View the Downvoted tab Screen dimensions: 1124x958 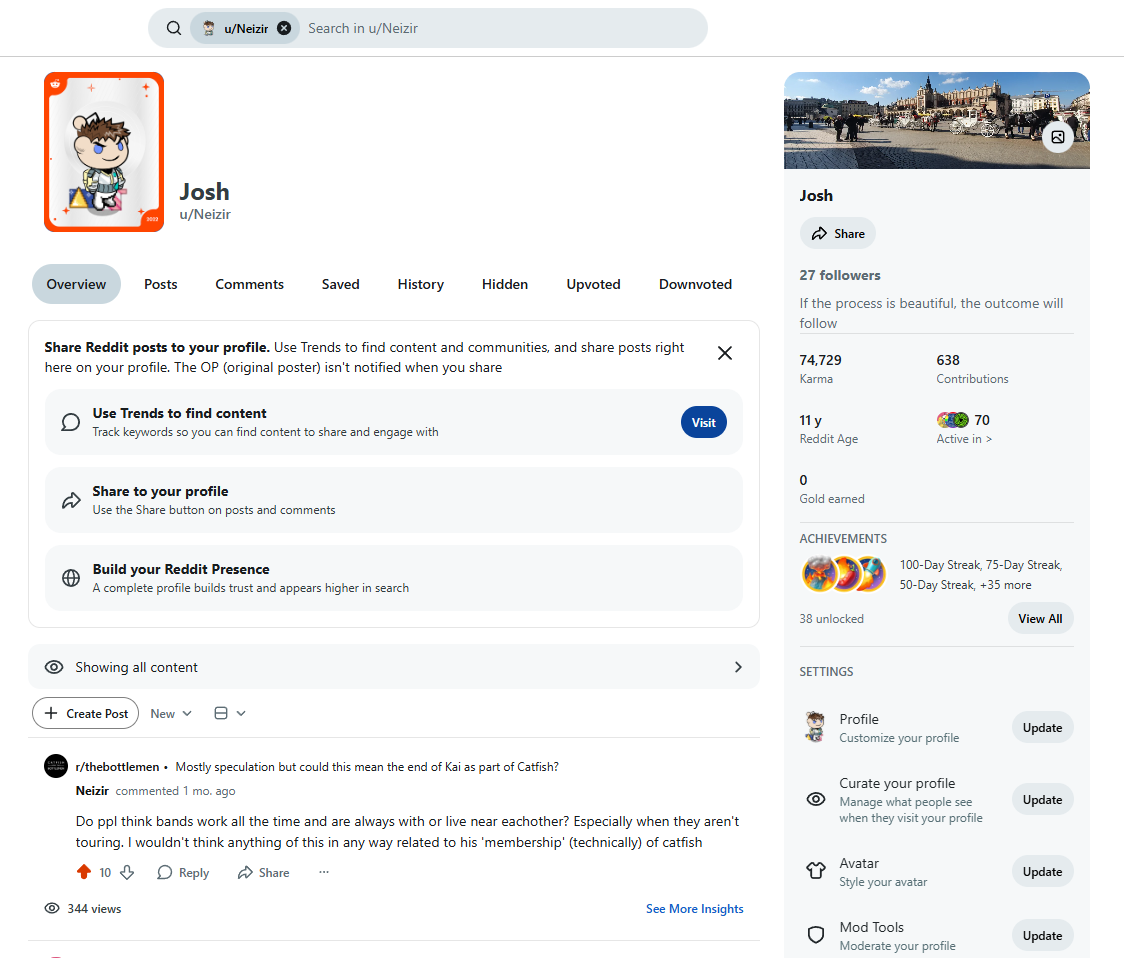pyautogui.click(x=695, y=284)
